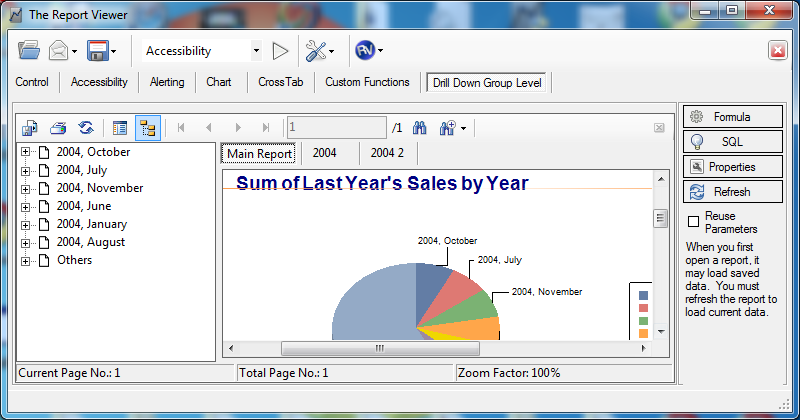Expand the 2004, June tree node
Image resolution: width=800 pixels, height=420 pixels.
(25, 207)
